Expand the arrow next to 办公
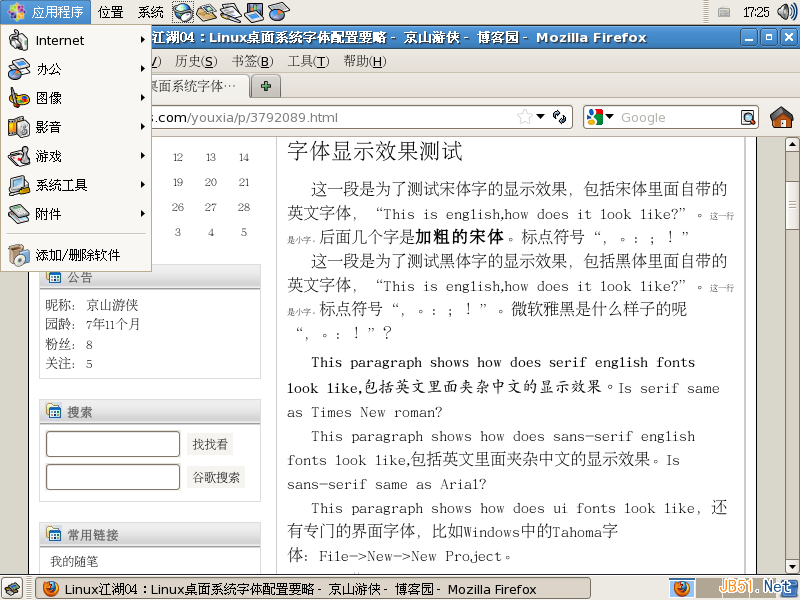This screenshot has height=600, width=800. [x=143, y=68]
